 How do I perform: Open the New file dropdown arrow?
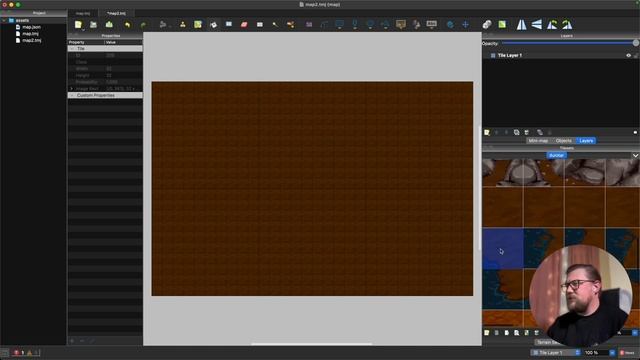point(83,30)
